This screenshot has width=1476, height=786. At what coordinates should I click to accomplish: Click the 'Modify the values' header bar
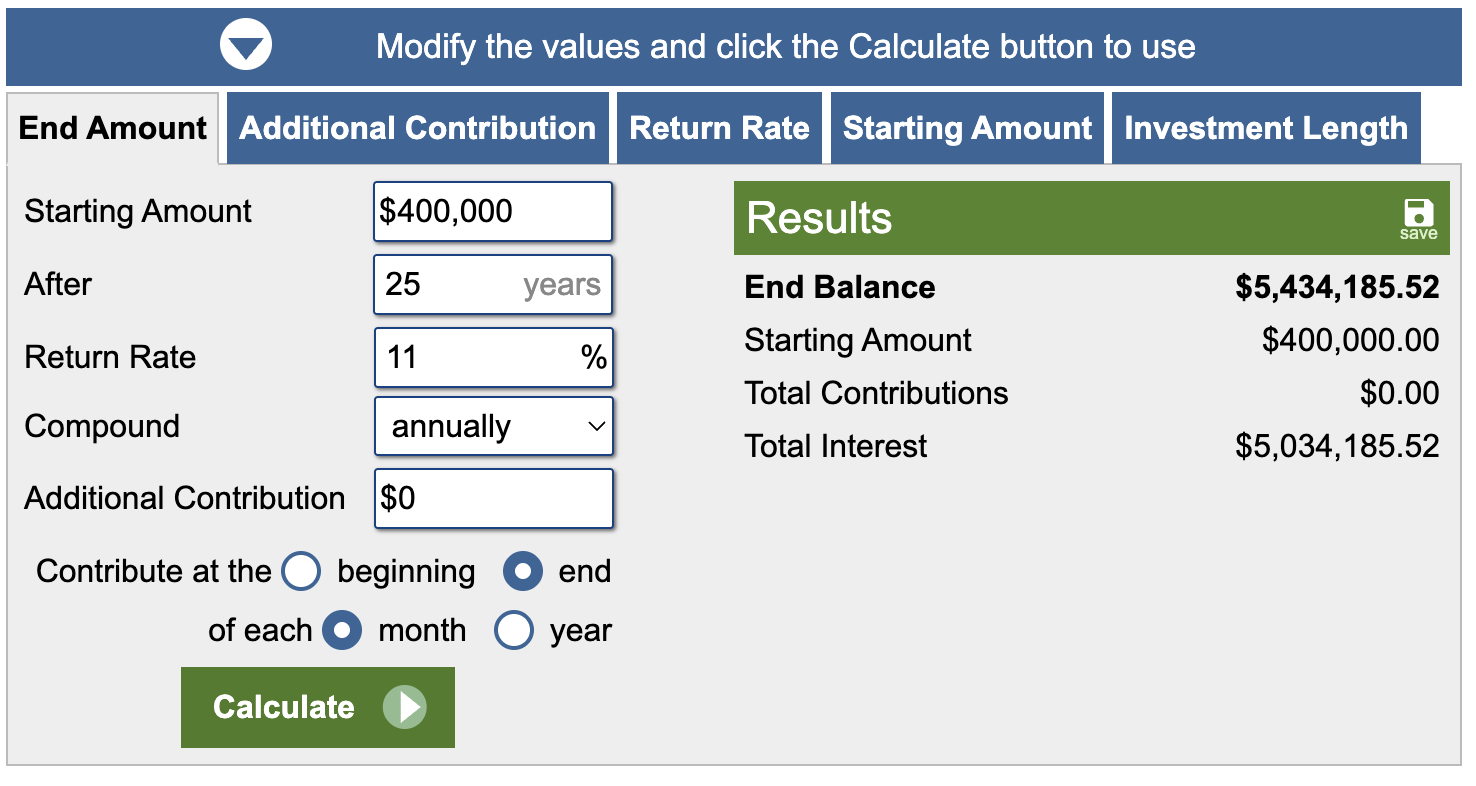point(734,46)
